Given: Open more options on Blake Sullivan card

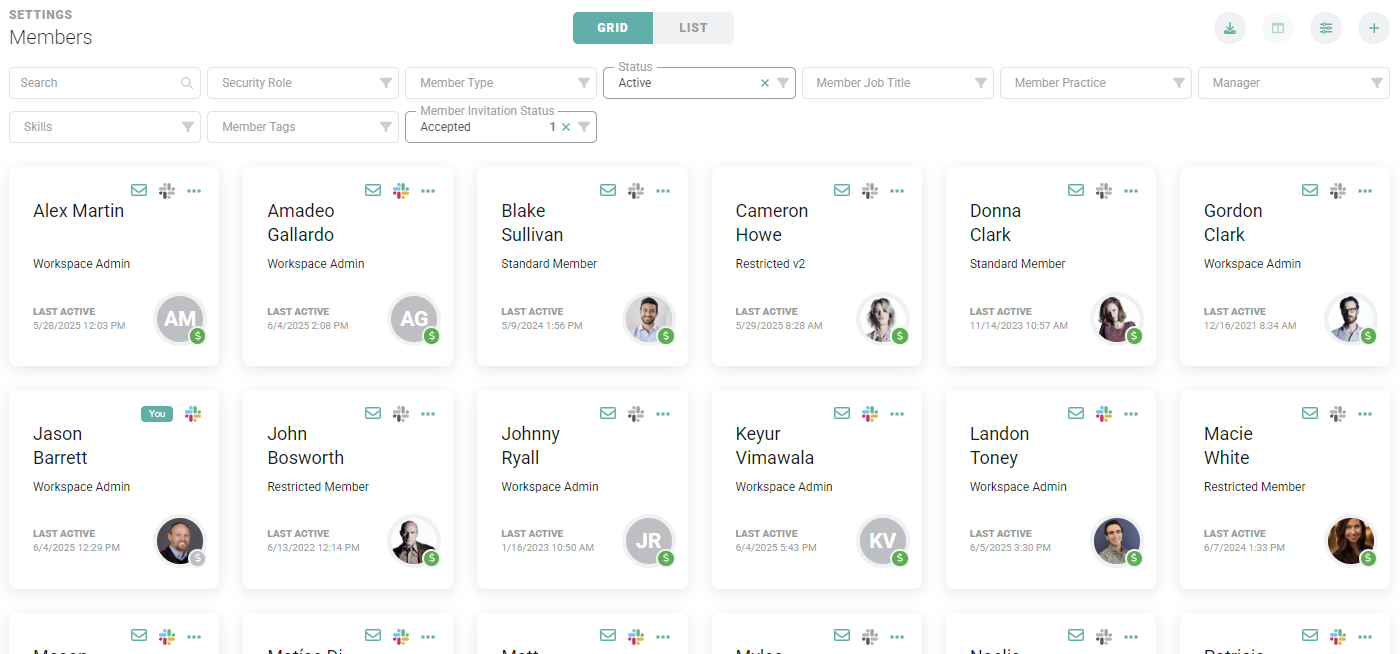Looking at the screenshot, I should click(x=662, y=190).
